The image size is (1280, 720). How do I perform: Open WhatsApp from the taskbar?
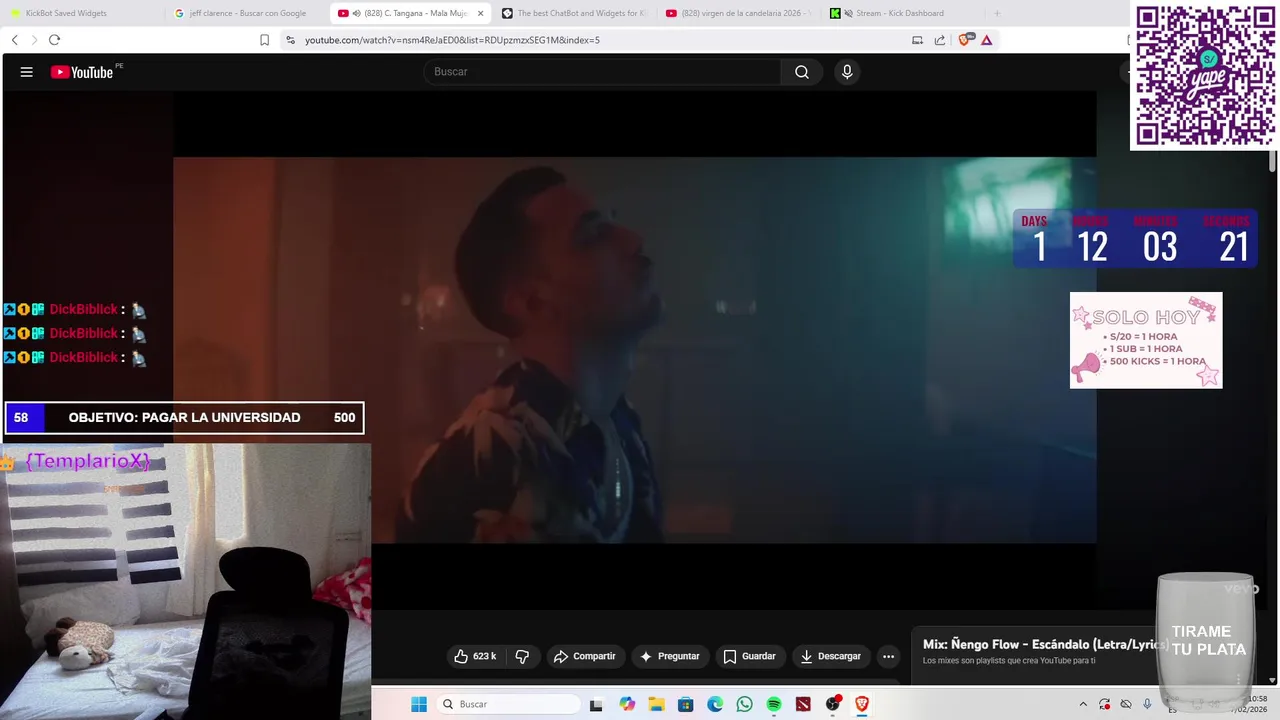(744, 704)
